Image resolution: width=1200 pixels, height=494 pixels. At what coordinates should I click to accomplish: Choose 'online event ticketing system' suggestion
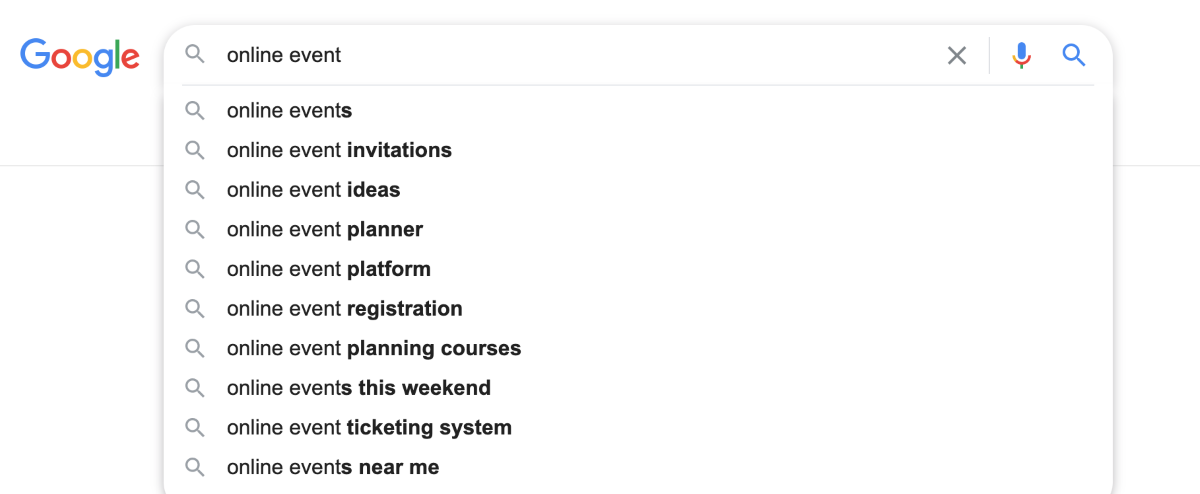638,428
